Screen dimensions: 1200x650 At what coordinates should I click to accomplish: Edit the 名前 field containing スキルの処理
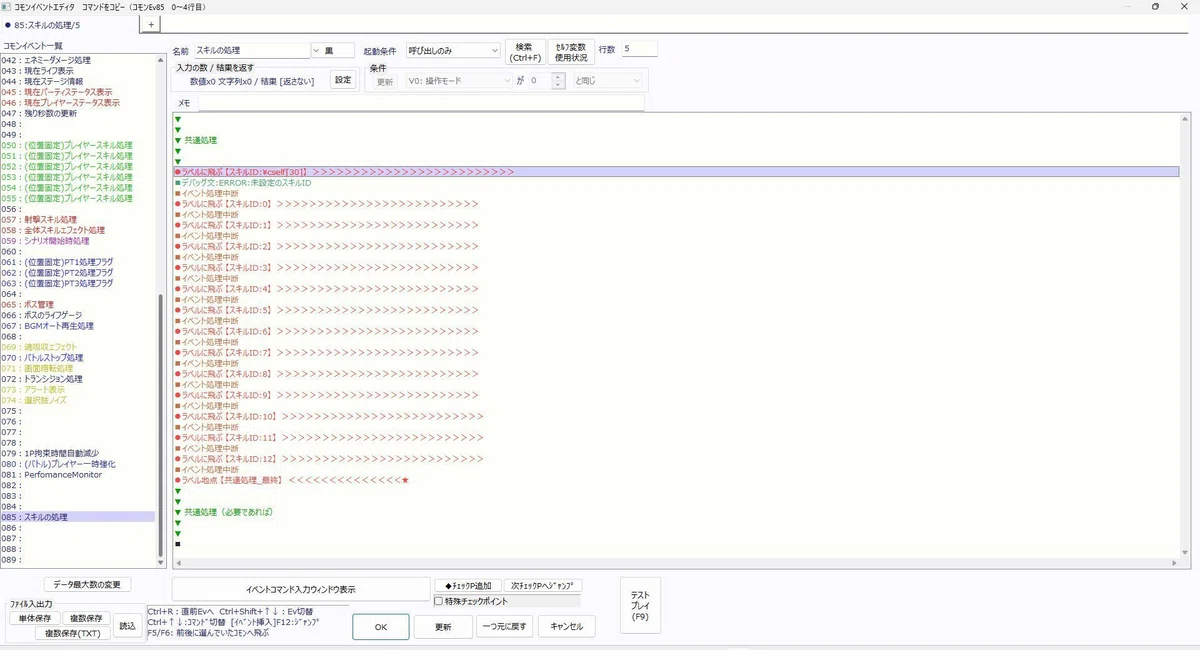click(x=252, y=50)
